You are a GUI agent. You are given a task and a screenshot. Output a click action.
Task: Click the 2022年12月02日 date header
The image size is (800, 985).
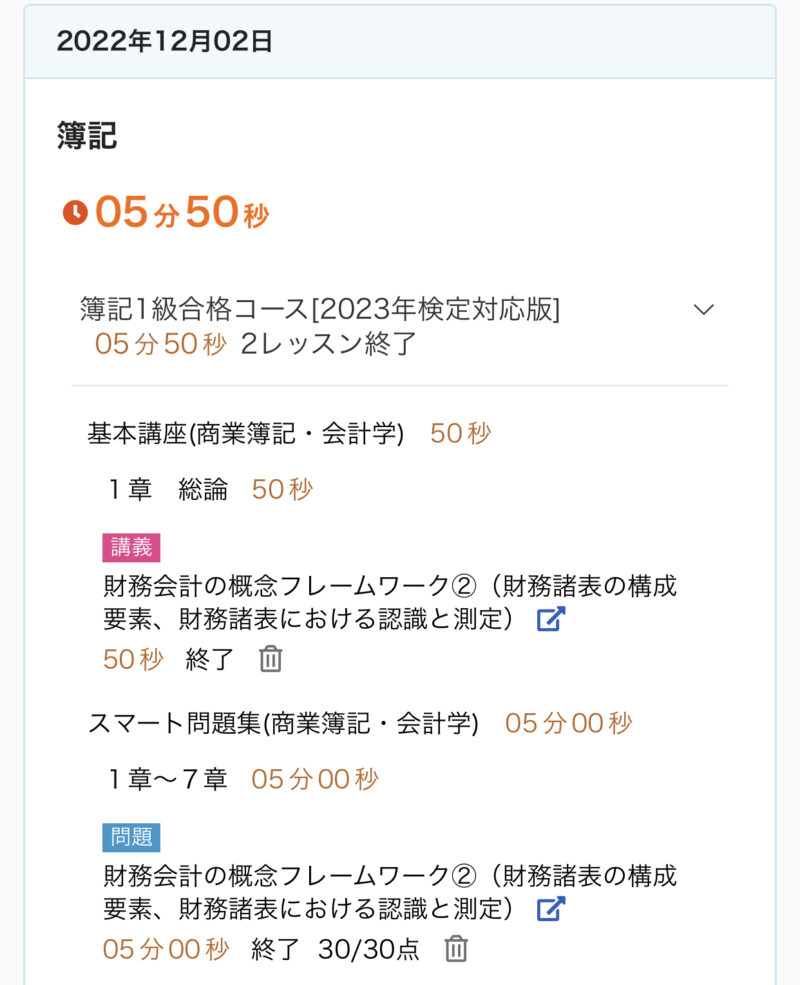tap(165, 42)
